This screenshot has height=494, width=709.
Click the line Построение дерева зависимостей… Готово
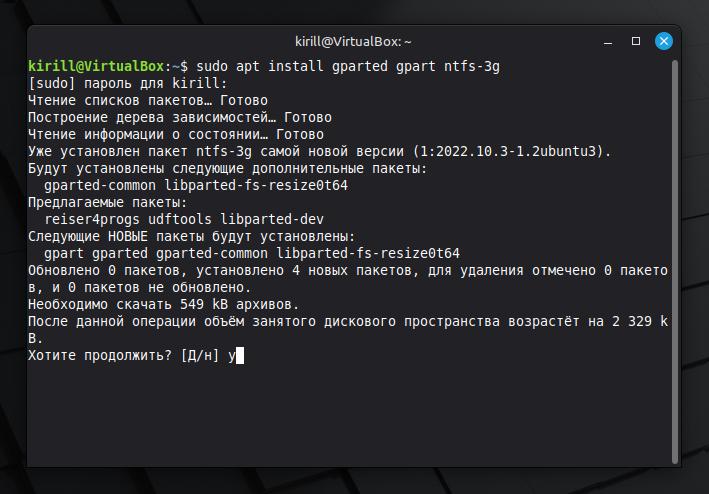180,117
